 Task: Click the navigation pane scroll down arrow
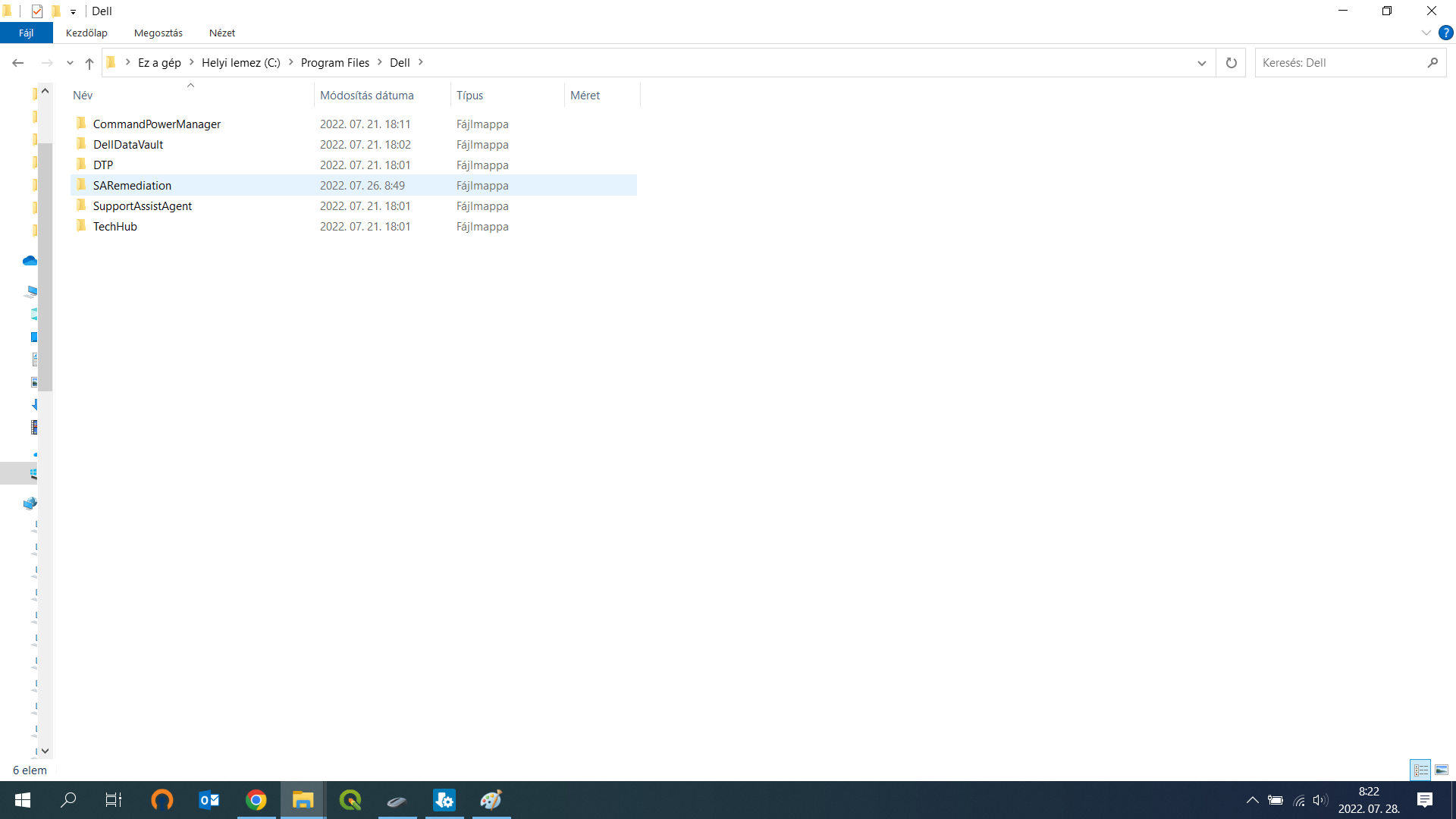coord(45,751)
